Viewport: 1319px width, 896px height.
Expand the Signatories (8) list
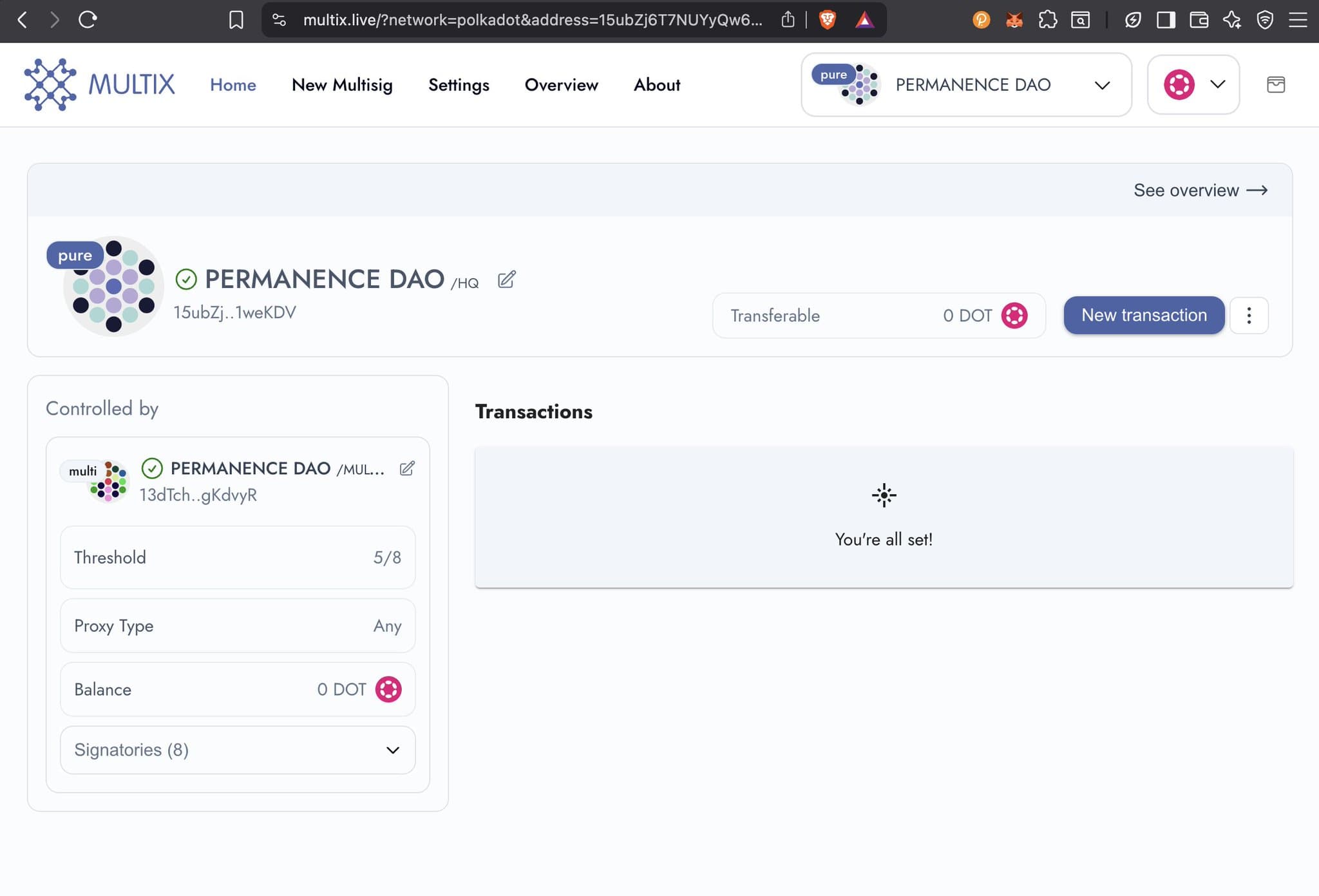(238, 750)
